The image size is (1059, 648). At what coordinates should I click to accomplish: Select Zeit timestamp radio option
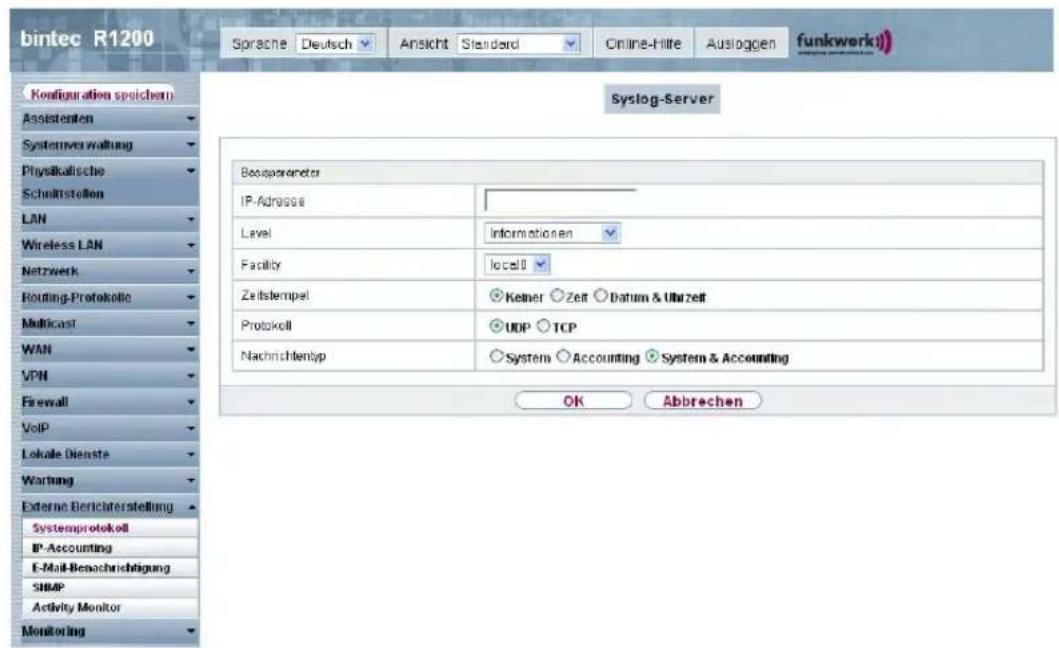[557, 296]
